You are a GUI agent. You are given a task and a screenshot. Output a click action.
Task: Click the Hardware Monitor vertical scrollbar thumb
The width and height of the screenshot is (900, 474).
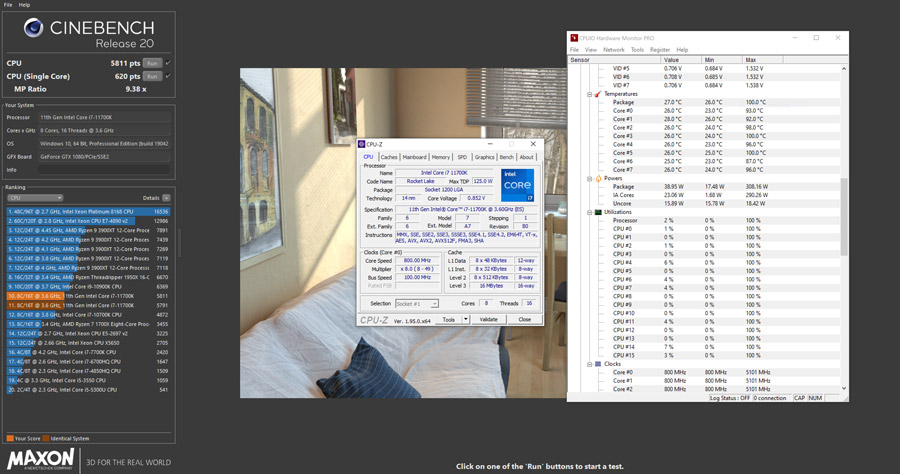(844, 216)
